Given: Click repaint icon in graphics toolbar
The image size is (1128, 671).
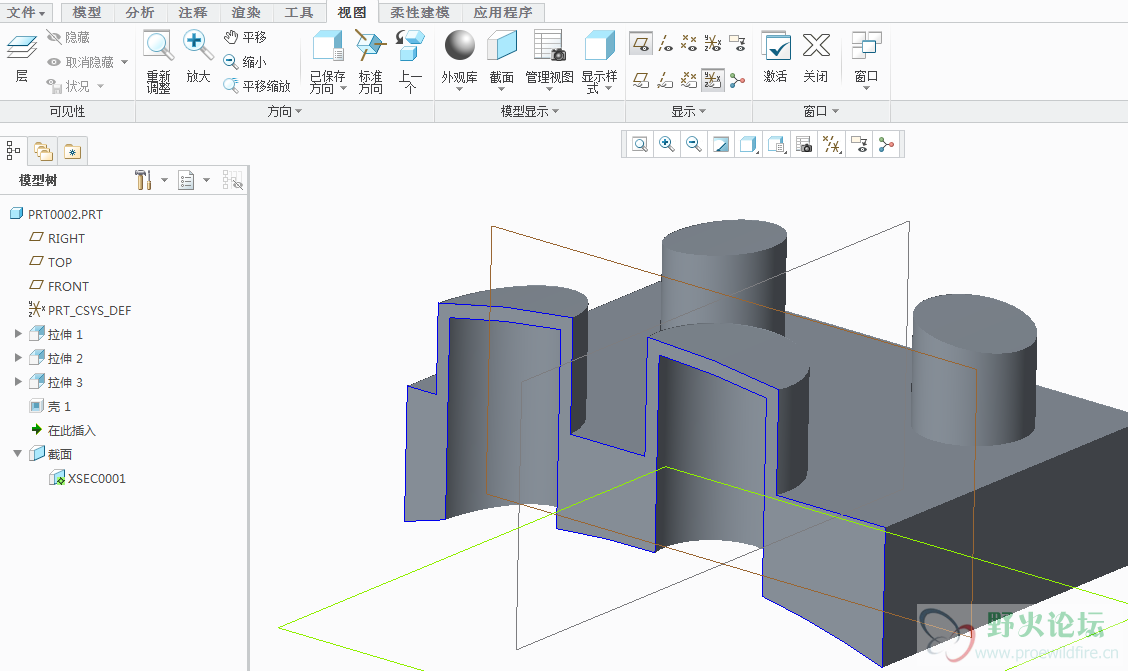Looking at the screenshot, I should tap(721, 145).
